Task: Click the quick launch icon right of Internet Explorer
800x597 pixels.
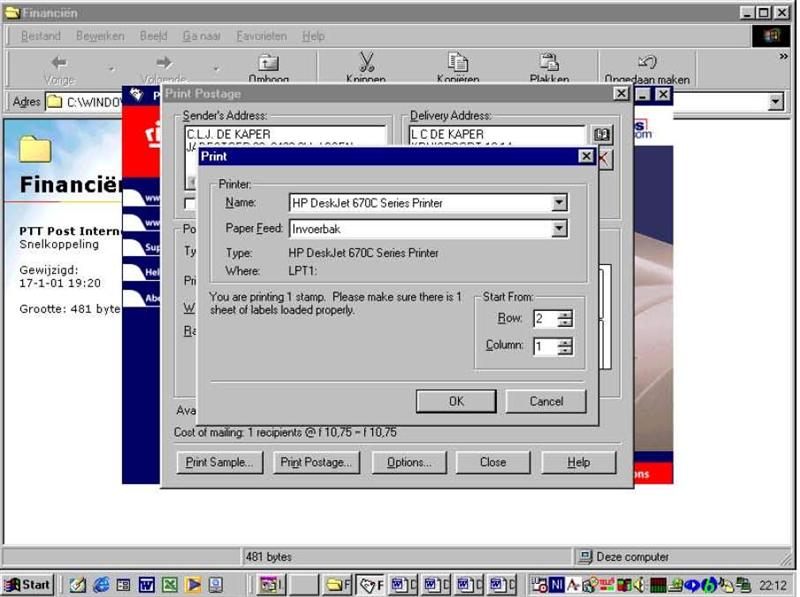Action: point(123,585)
